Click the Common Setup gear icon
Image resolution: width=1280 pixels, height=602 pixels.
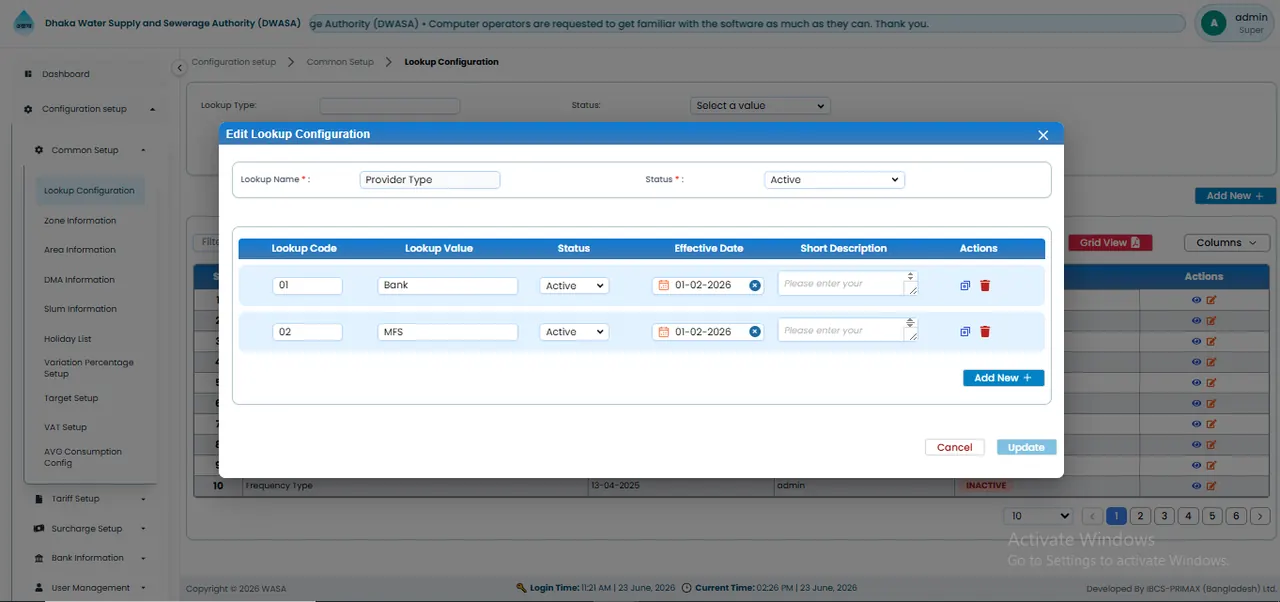39,150
